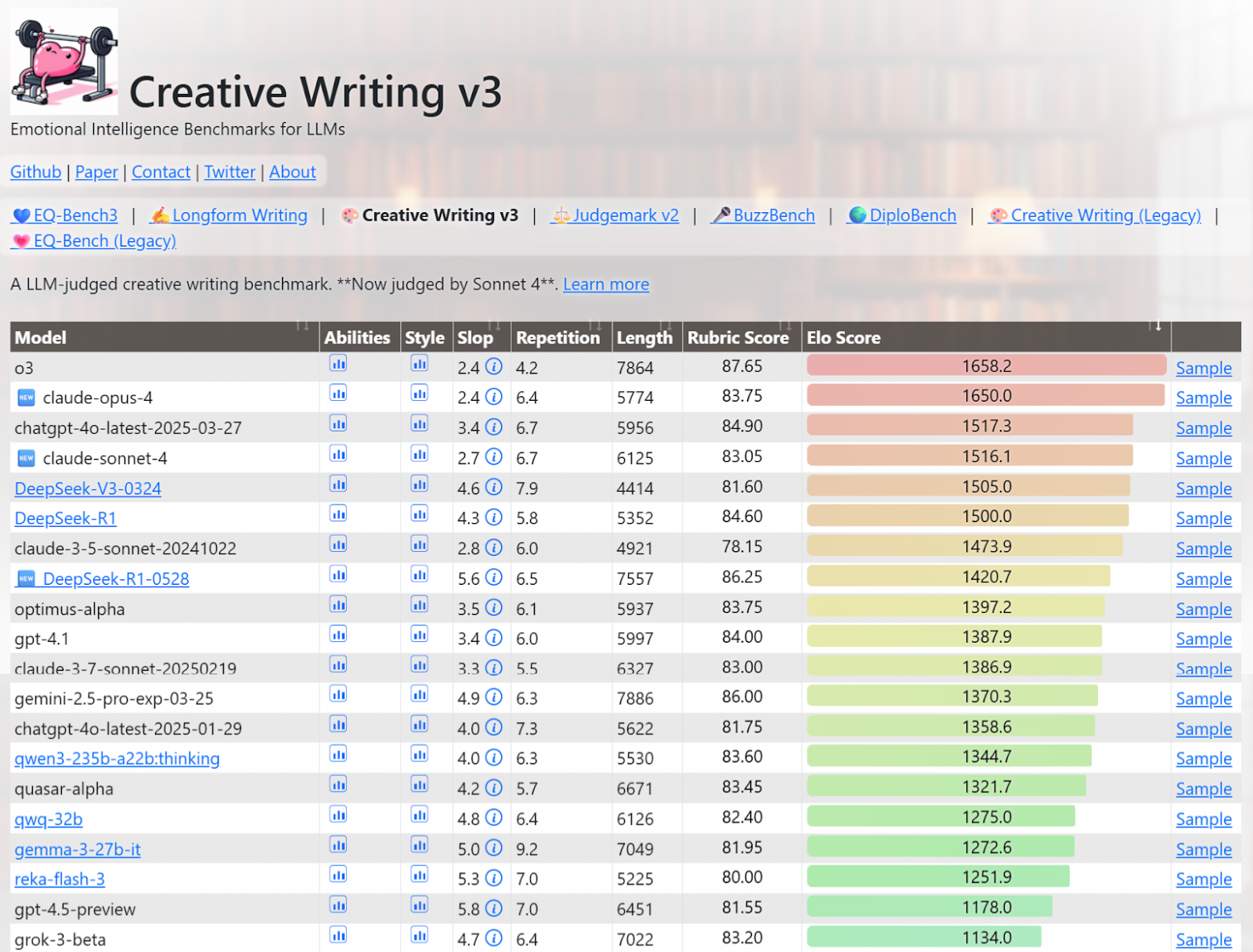Open Style chart for gemini-2.5-pro-exp-03-25
Screen dimensions: 1253x952
coord(419,694)
